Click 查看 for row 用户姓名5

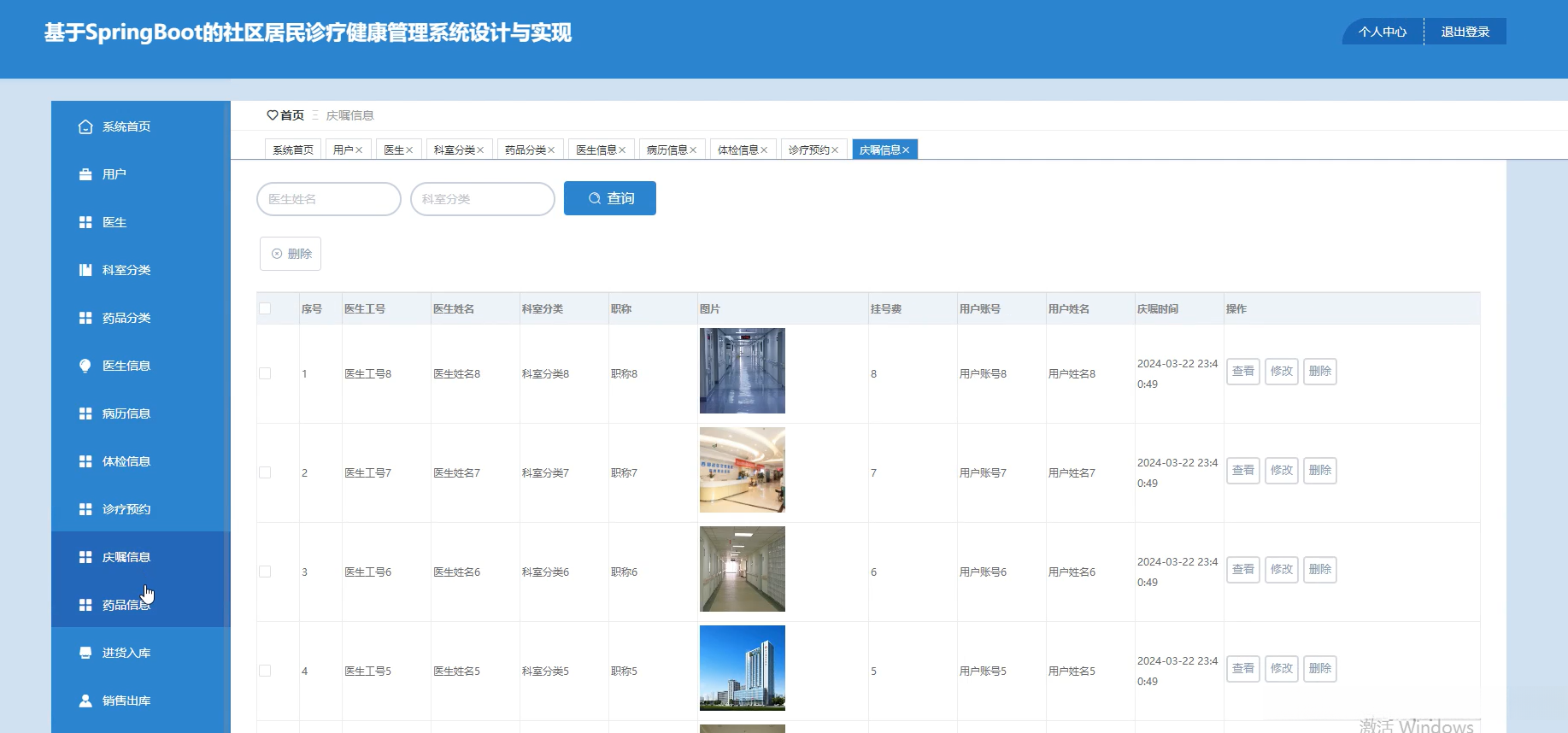1243,668
